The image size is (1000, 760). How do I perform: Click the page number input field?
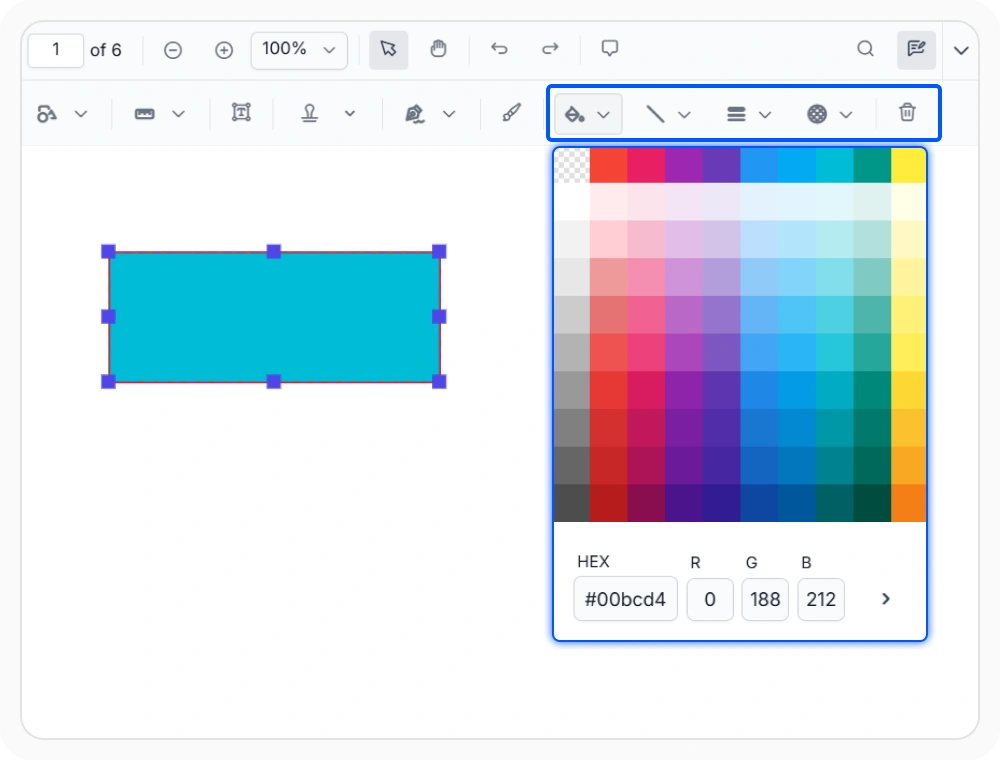[x=55, y=50]
